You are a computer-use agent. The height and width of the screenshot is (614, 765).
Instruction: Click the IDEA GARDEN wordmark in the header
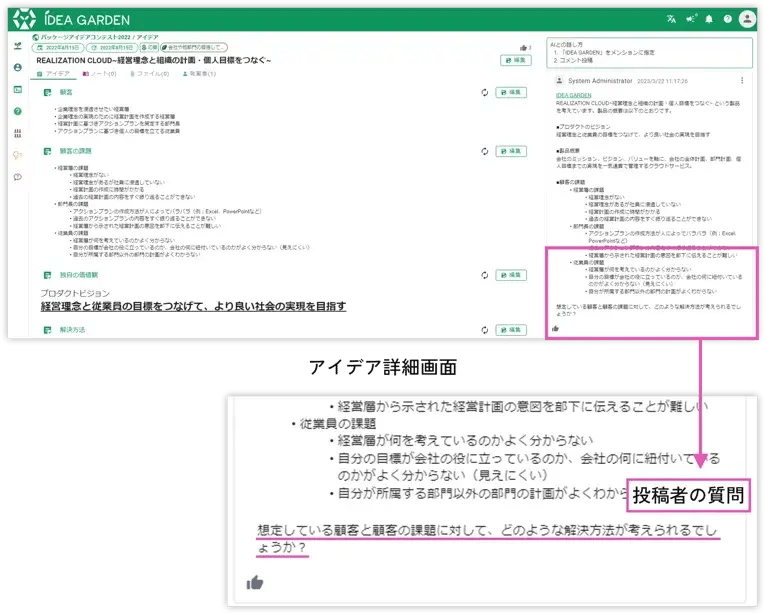pyautogui.click(x=87, y=20)
